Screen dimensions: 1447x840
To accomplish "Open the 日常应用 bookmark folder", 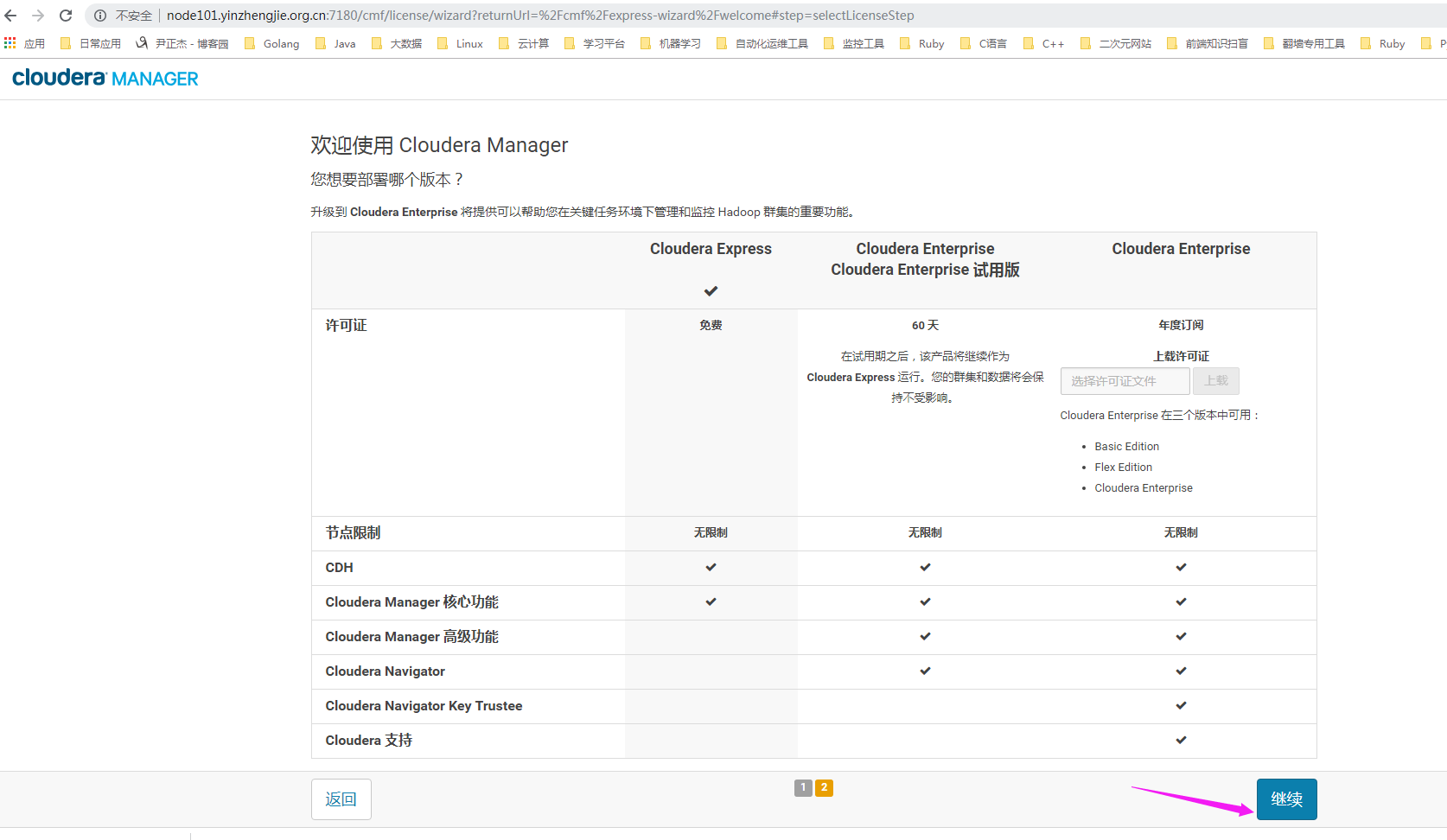I will [90, 43].
